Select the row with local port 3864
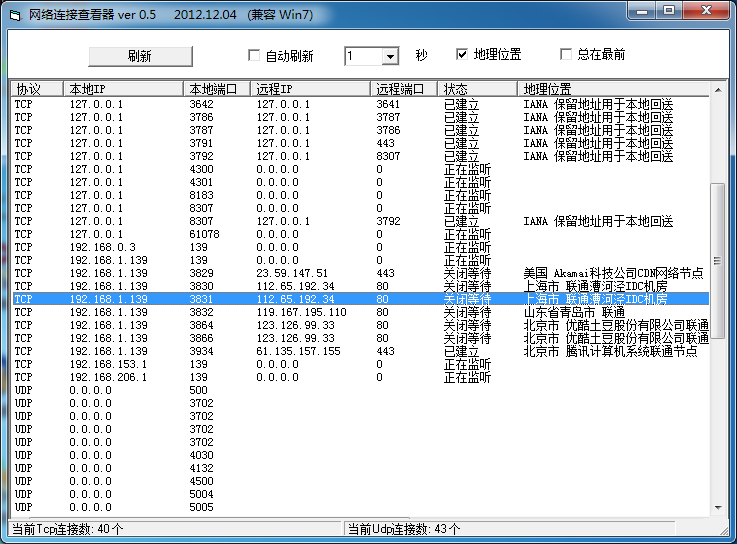 [361, 325]
